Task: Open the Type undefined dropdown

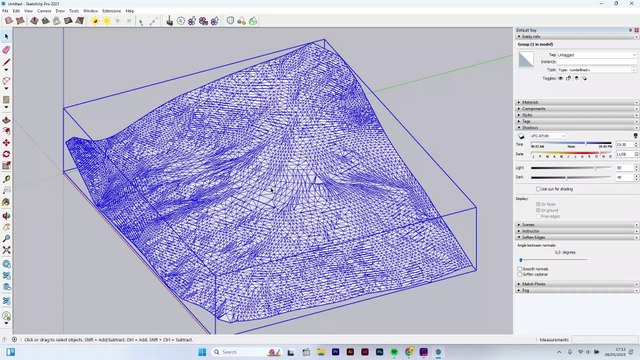Action: [x=597, y=70]
